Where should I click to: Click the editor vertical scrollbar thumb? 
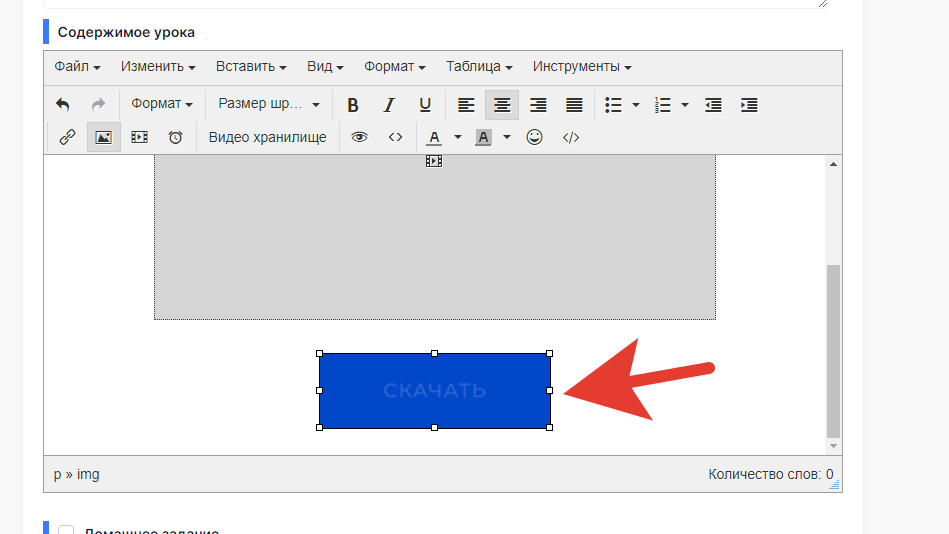(833, 351)
